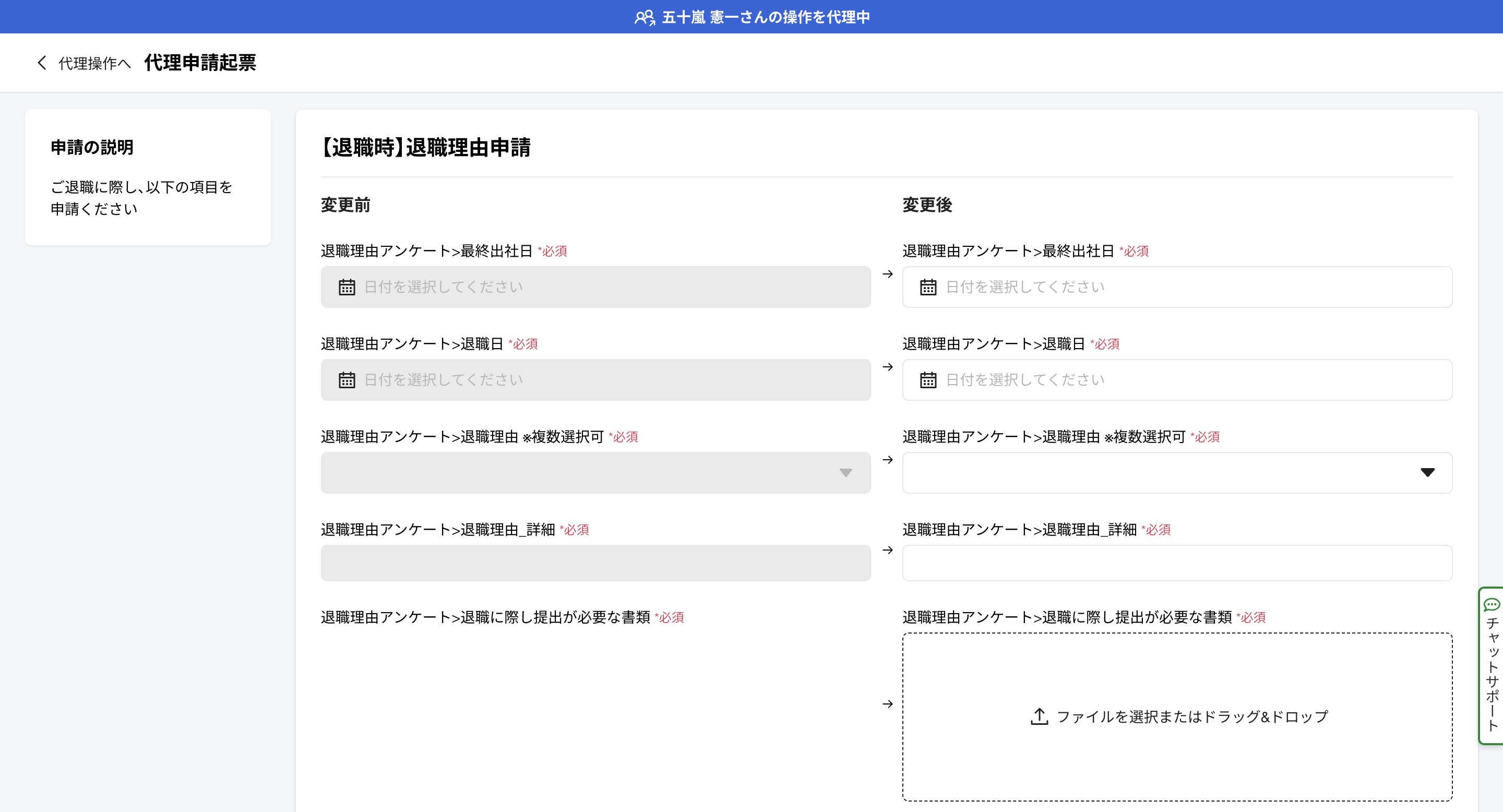This screenshot has width=1503, height=812.
Task: Click calendar icon in 変更前 退職日 field
Action: (x=347, y=380)
